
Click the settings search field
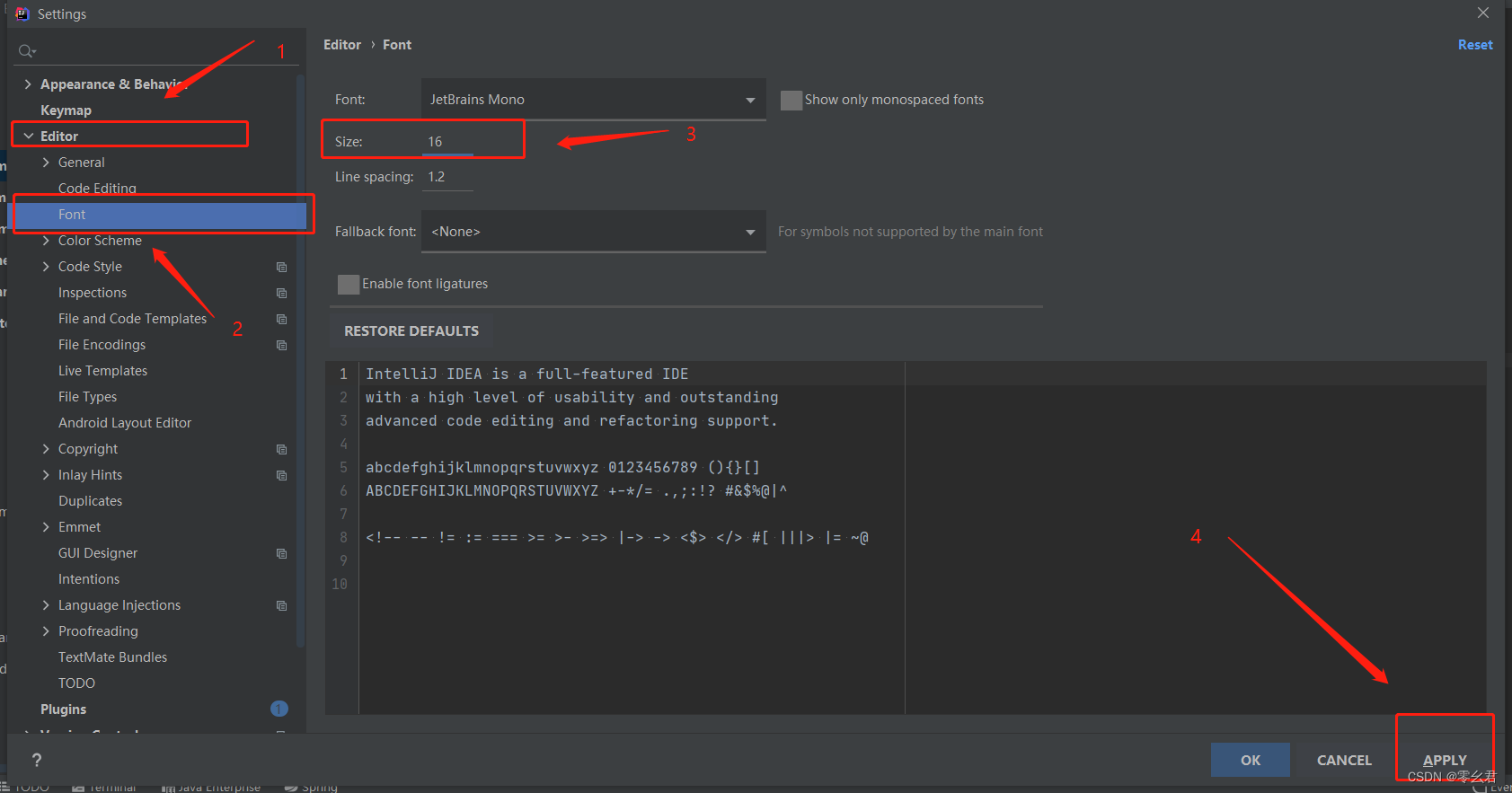[157, 51]
